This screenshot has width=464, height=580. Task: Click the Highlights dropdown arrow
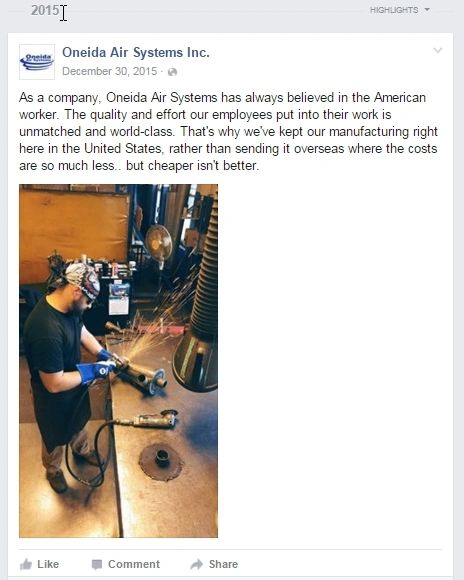click(x=427, y=10)
